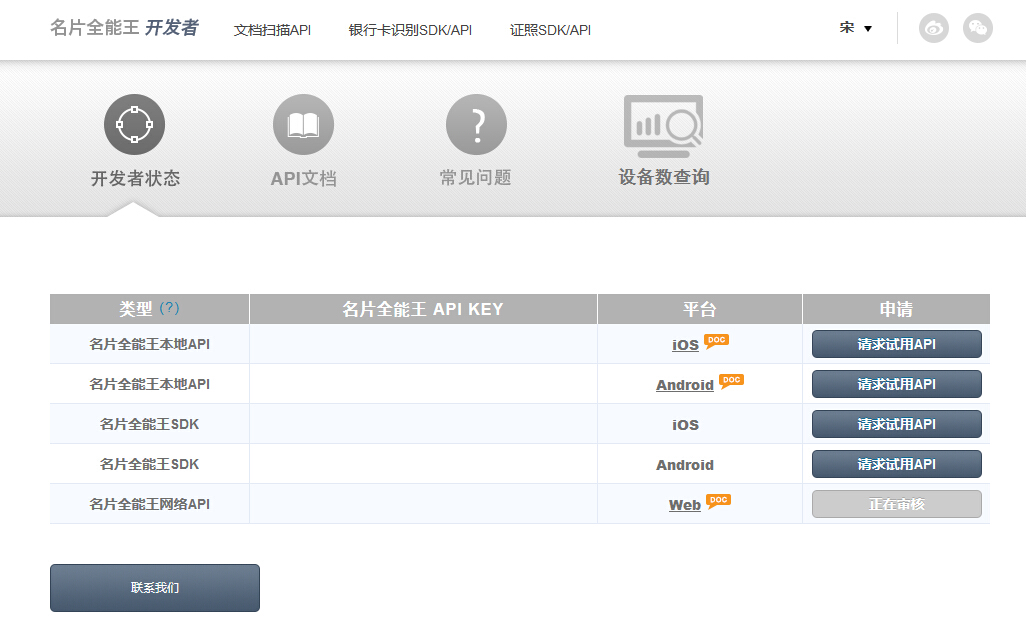Click the 常见问题 question mark icon
Screen dimensions: 1026x620
pyautogui.click(x=476, y=125)
